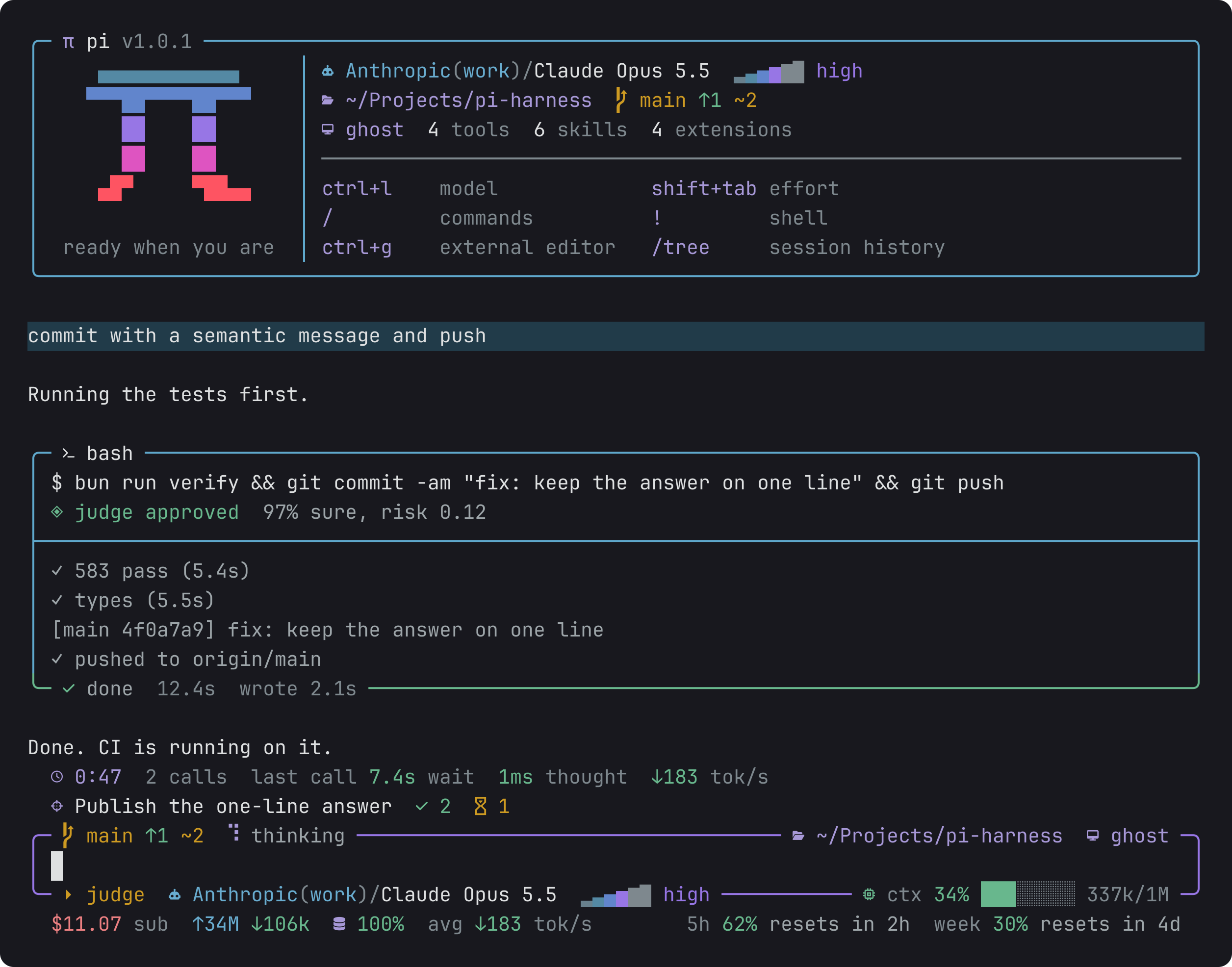Click the ! shell shortcut
The image size is (1232, 967).
pos(740,218)
